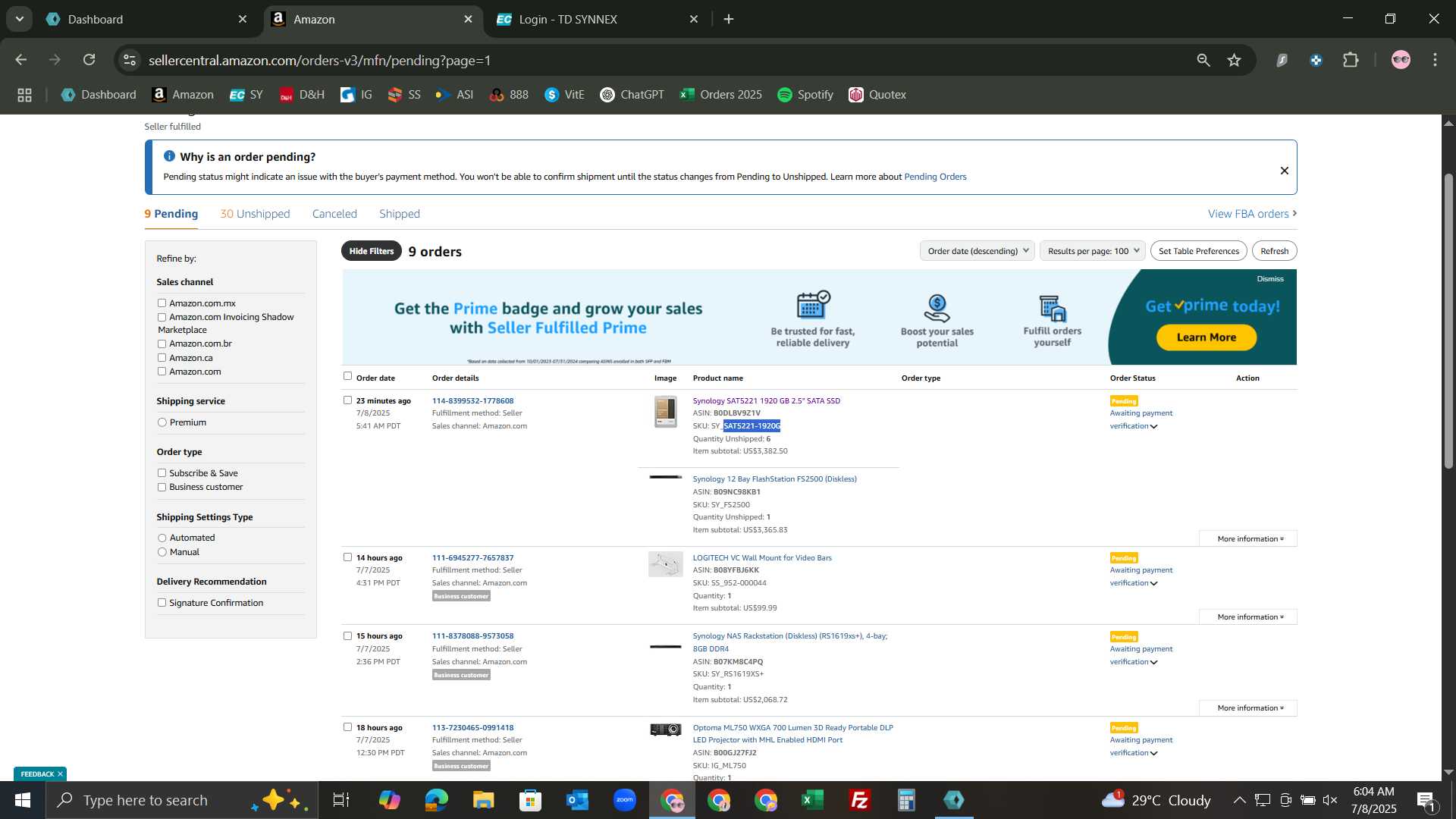Select all orders via header checkbox
Image resolution: width=1456 pixels, height=819 pixels.
[347, 376]
